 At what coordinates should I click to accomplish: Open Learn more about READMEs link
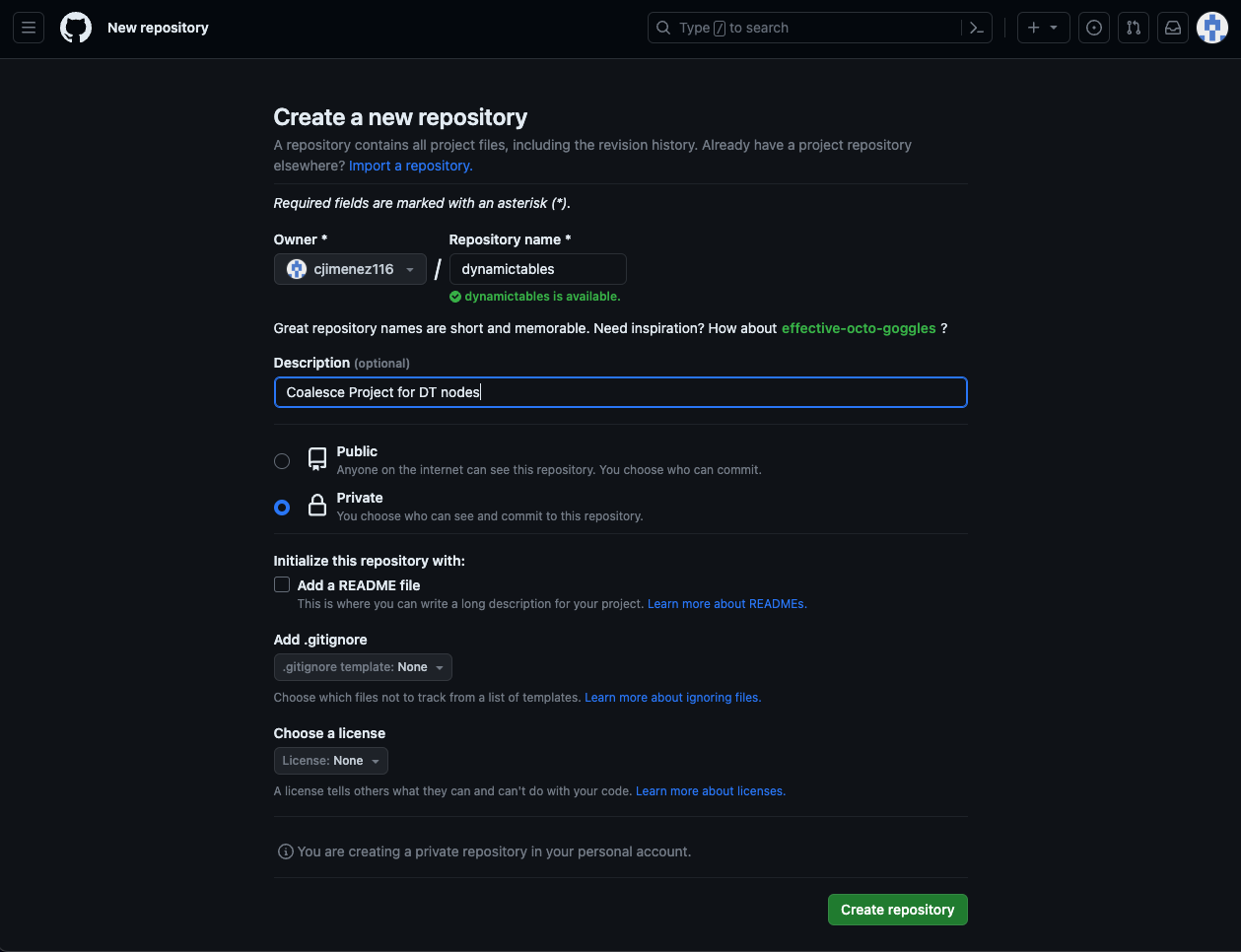coord(726,604)
